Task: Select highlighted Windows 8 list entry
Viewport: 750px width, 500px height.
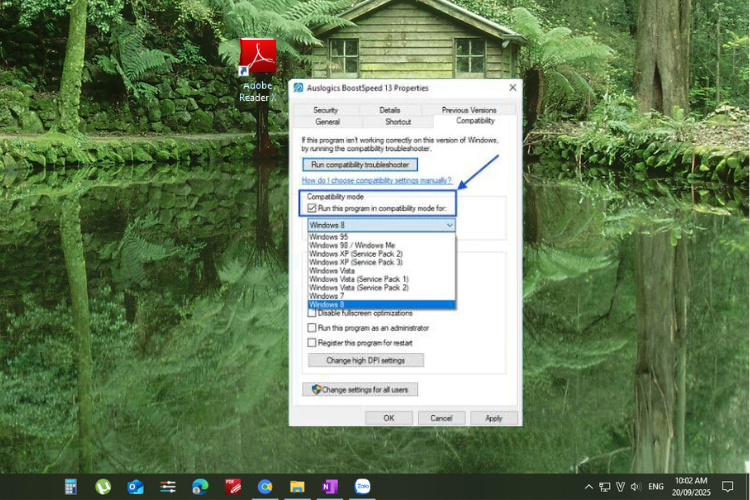Action: point(381,305)
